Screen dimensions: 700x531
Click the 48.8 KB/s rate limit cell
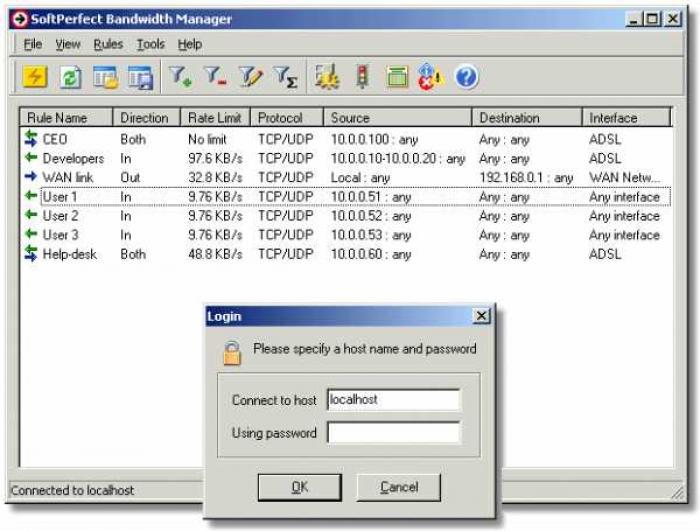coord(215,254)
